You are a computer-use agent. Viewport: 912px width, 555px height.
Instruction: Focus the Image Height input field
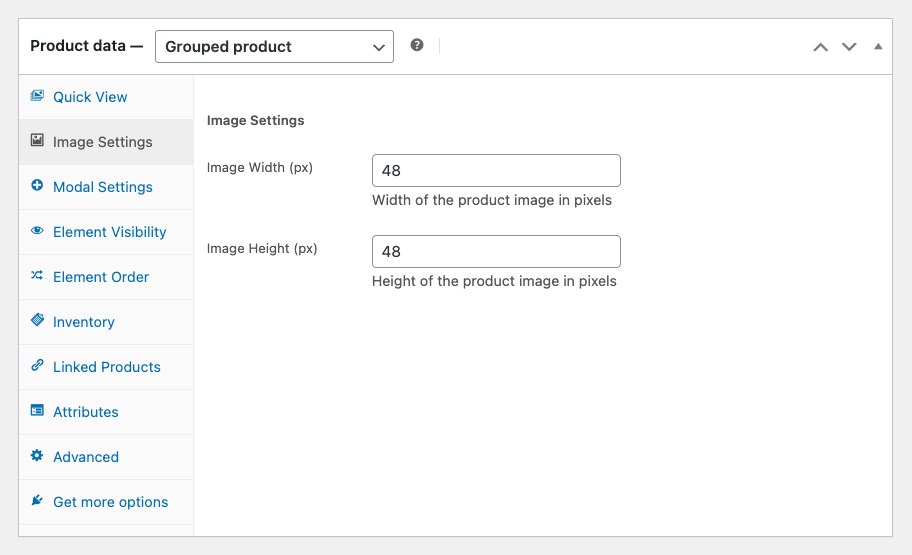[x=496, y=252]
